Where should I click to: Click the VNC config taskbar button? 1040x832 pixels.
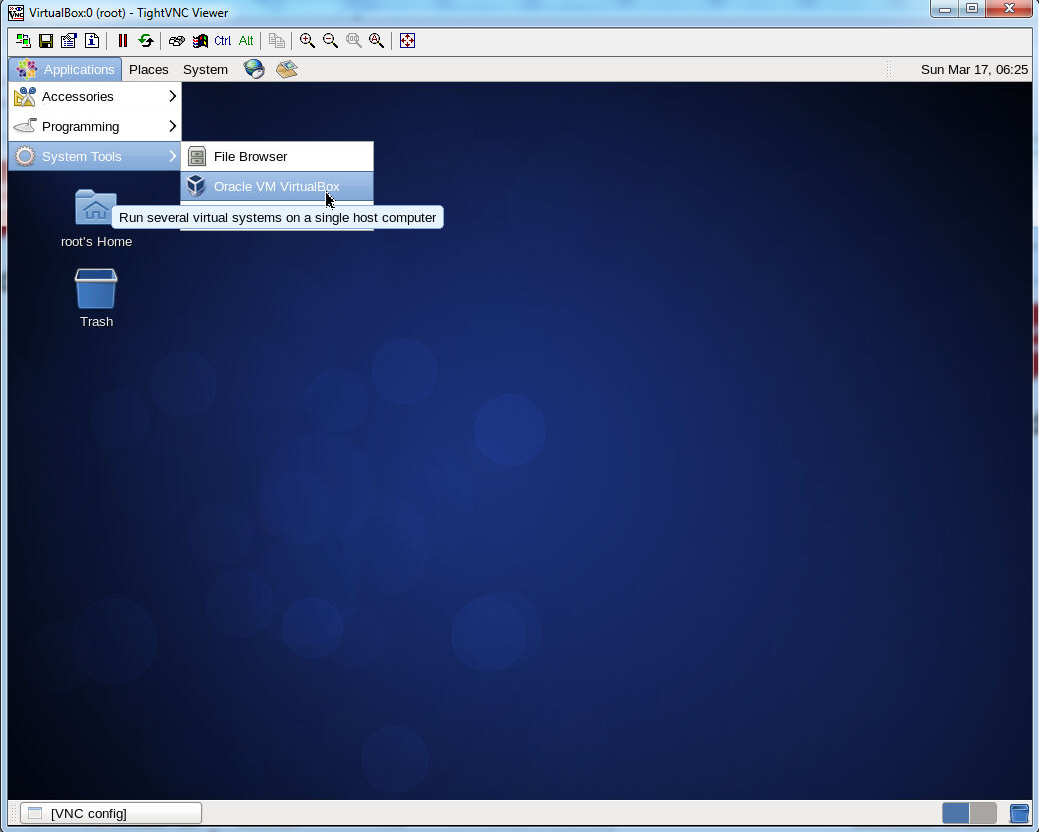108,812
